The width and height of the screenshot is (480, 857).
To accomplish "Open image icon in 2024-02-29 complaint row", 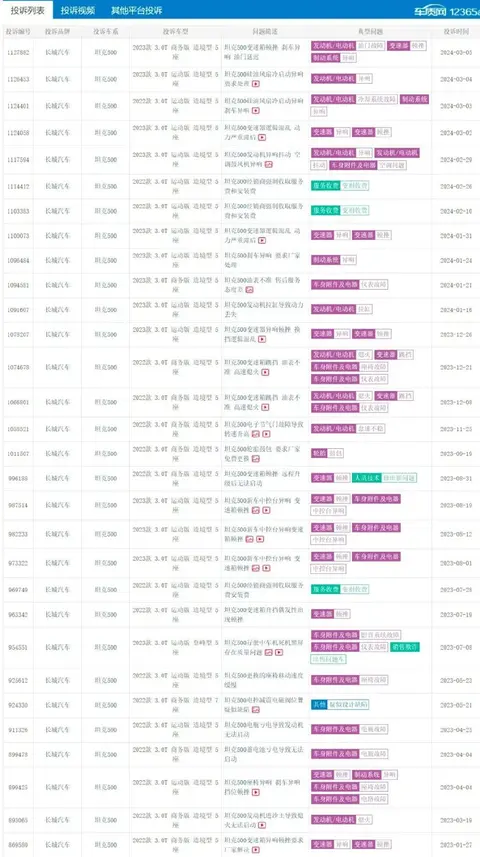I will [268, 164].
